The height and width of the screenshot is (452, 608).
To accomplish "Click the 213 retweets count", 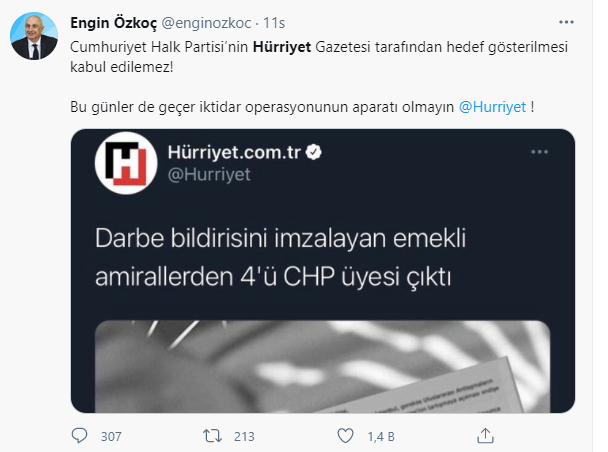I will click(244, 436).
